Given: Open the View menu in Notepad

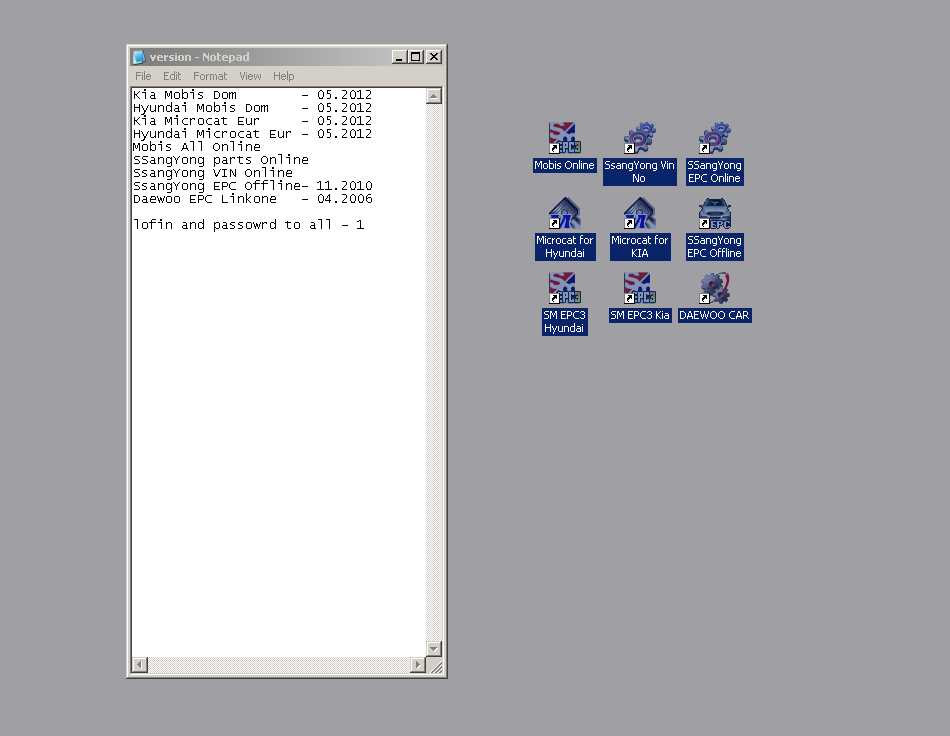Looking at the screenshot, I should click(x=250, y=76).
